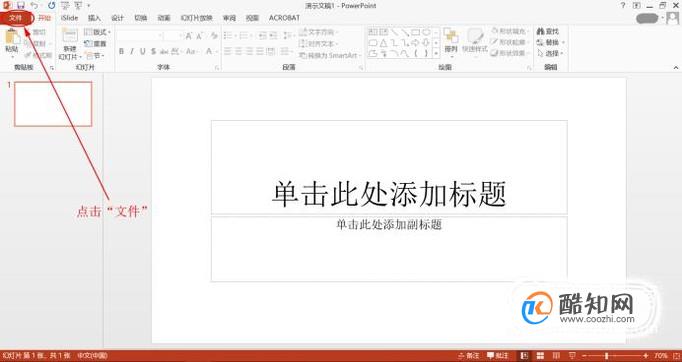Select the triangle shape in shapes gallery
Image resolution: width=682 pixels, height=362 pixels.
(383, 43)
